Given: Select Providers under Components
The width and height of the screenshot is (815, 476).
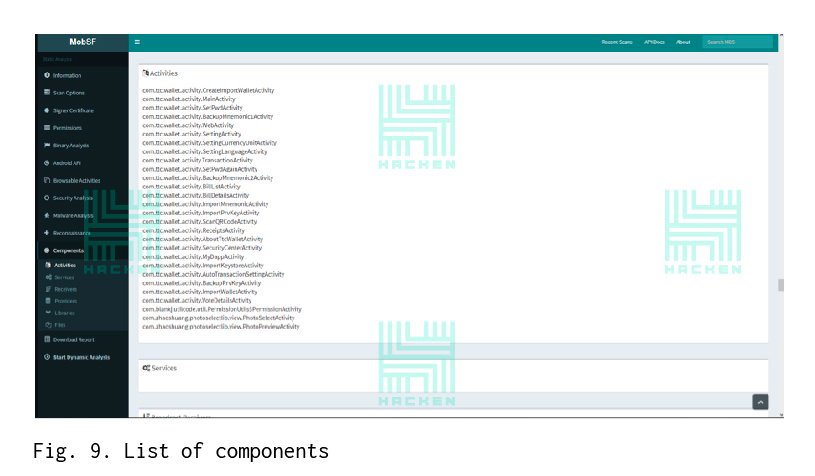Looking at the screenshot, I should pyautogui.click(x=65, y=301).
